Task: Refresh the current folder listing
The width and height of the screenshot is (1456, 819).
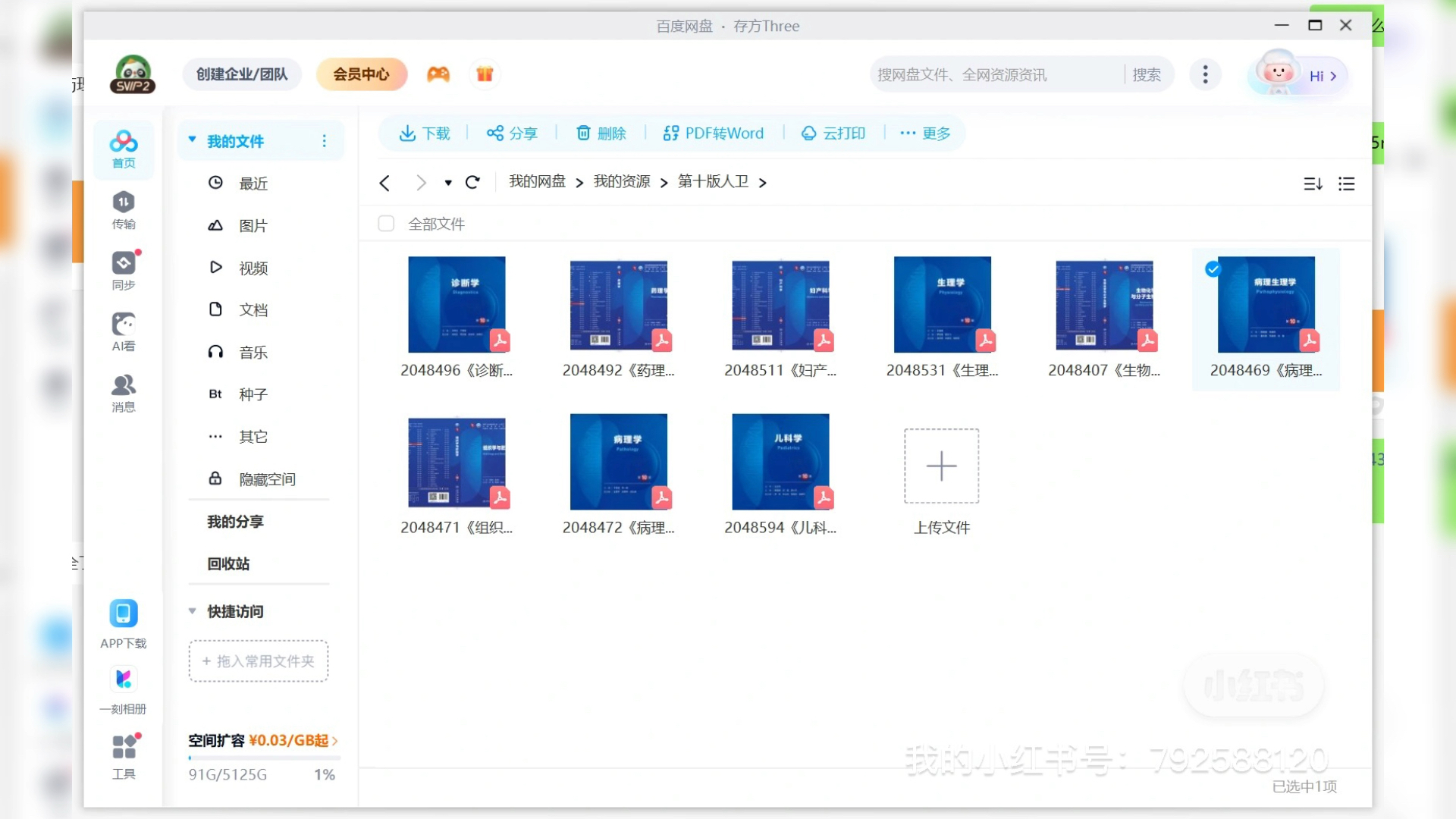Action: [472, 183]
